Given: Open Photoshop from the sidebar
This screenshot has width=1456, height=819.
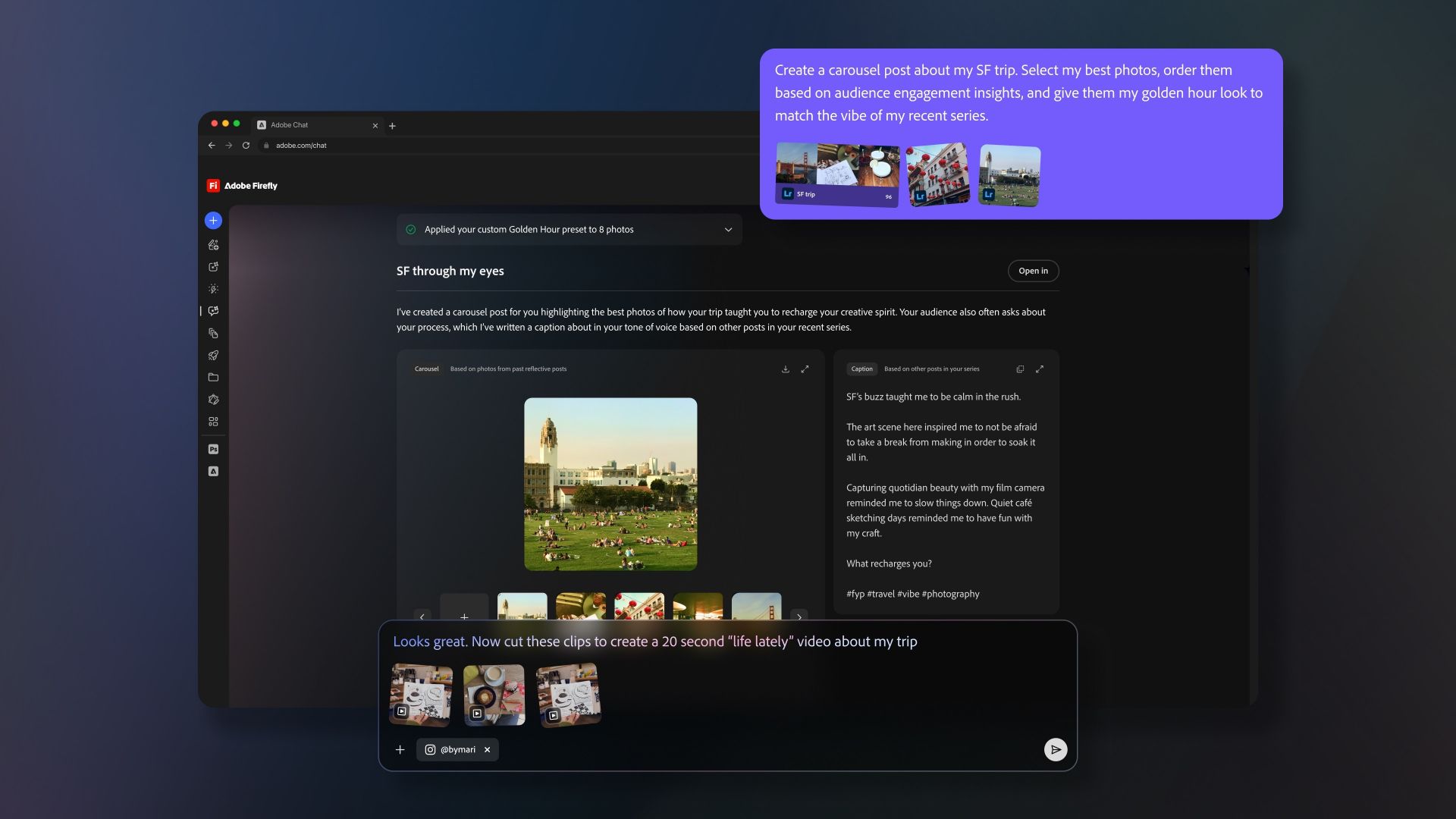Looking at the screenshot, I should (x=213, y=449).
